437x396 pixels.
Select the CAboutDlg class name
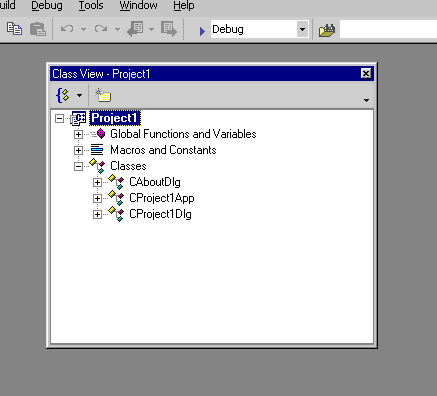click(155, 182)
